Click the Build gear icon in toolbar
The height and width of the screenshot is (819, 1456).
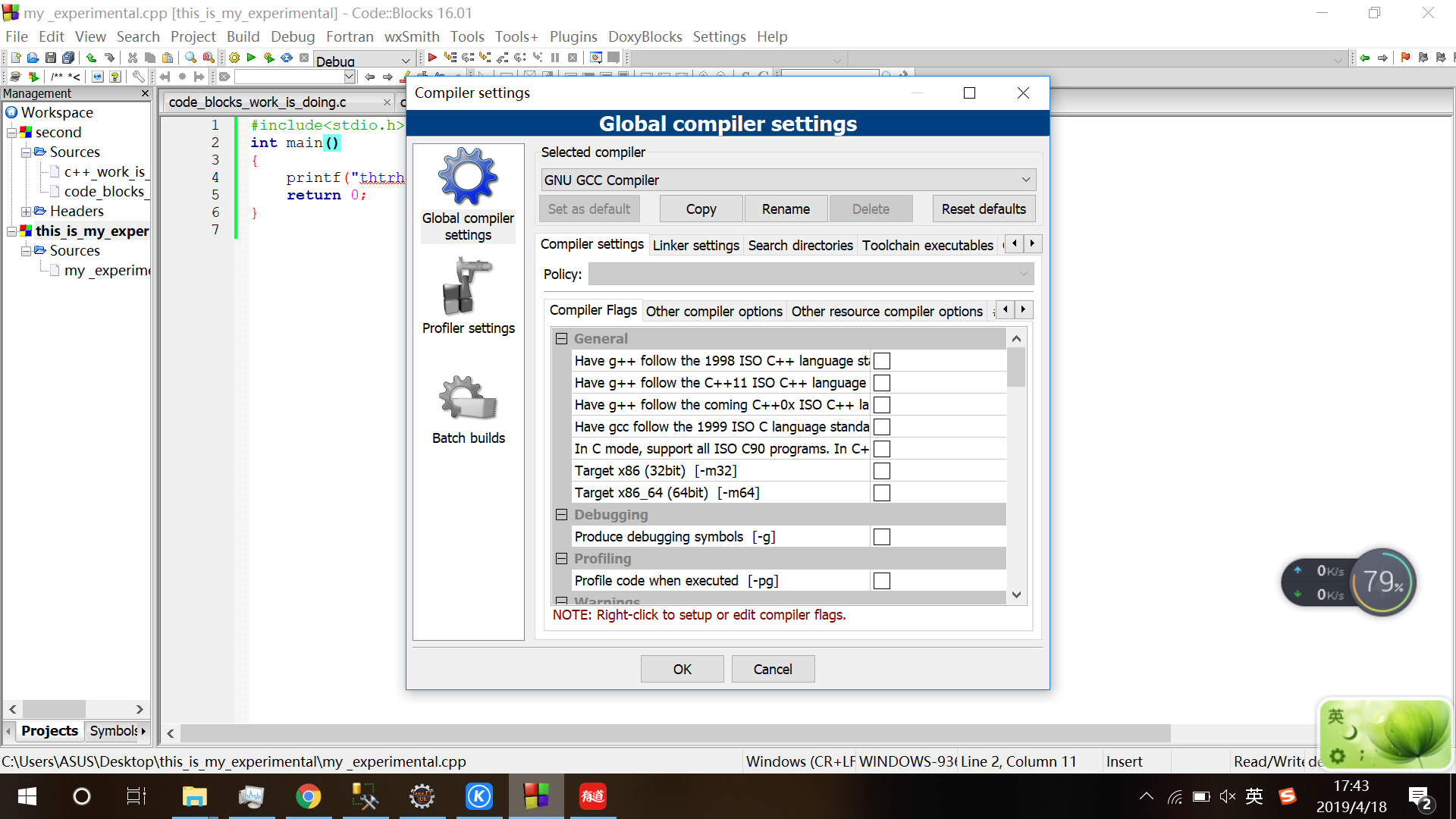[x=234, y=58]
